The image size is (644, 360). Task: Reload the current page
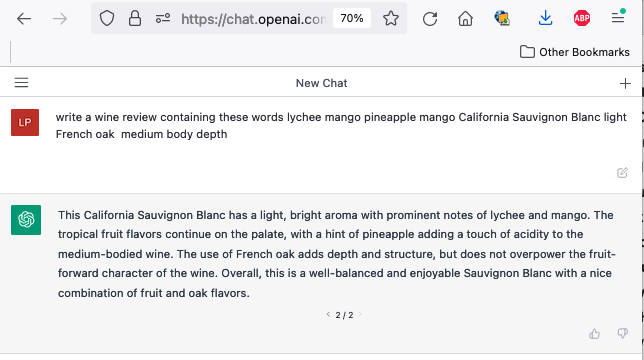pyautogui.click(x=430, y=19)
